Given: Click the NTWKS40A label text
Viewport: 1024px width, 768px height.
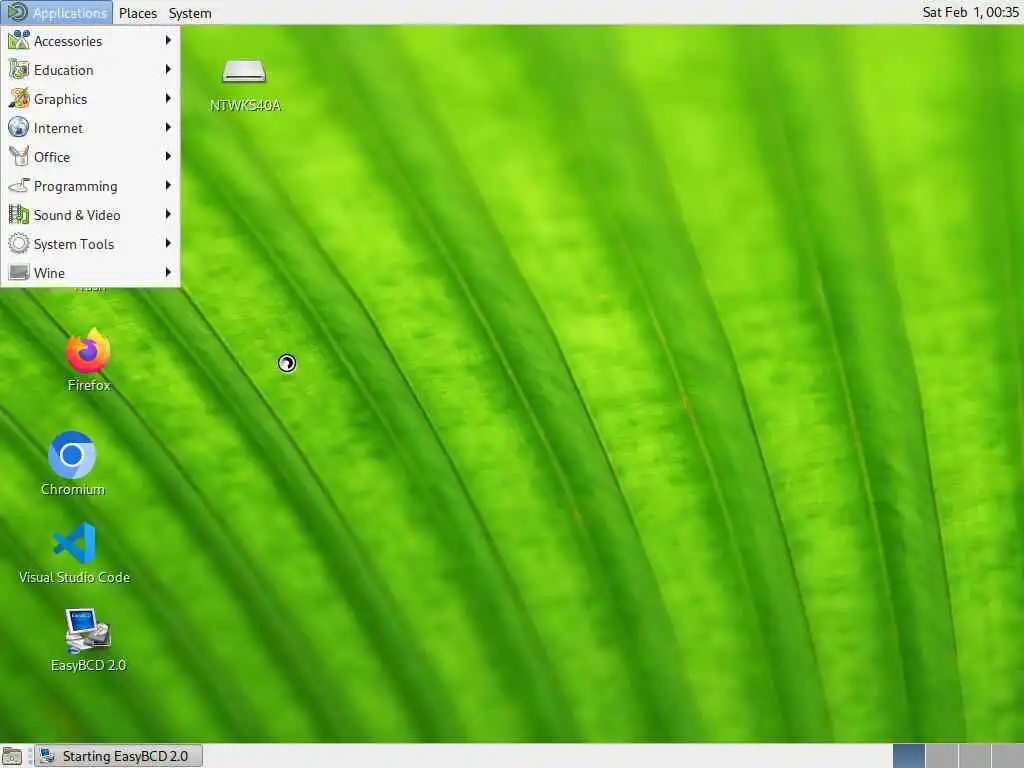Looking at the screenshot, I should [x=245, y=105].
